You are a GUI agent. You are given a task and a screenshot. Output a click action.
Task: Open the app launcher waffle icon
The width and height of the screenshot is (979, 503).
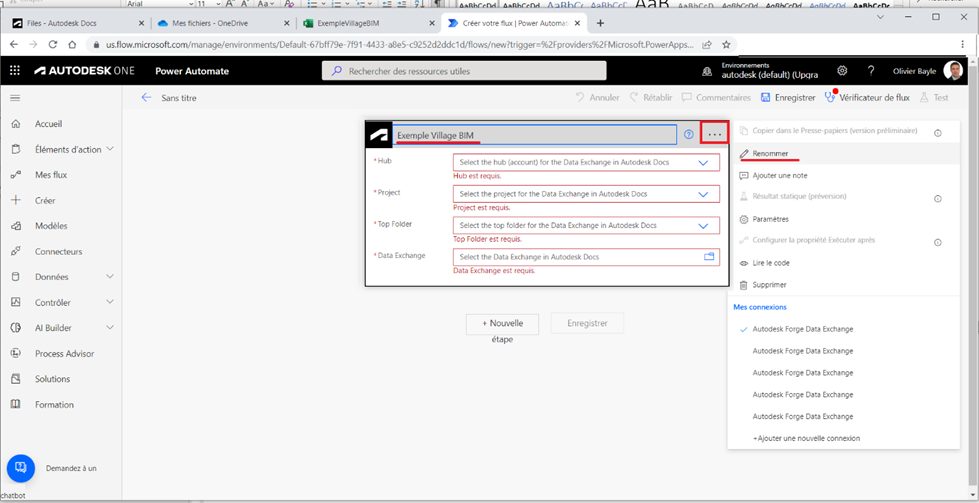coord(15,71)
